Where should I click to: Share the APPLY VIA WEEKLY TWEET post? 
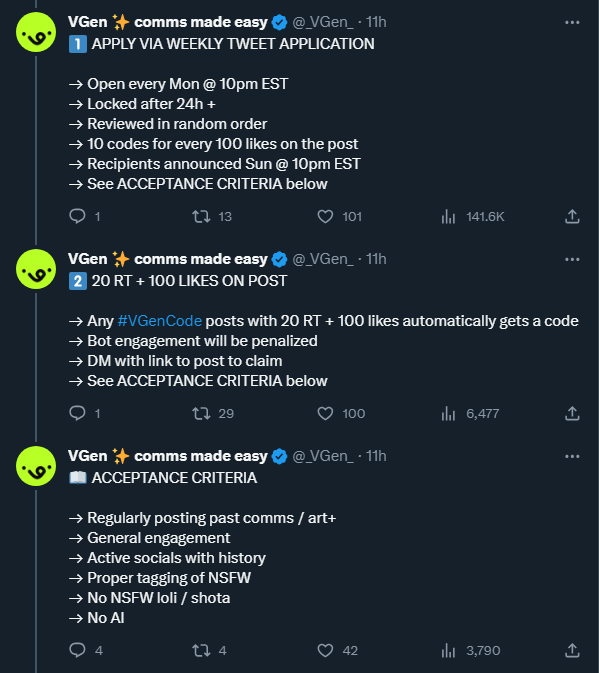click(x=572, y=216)
